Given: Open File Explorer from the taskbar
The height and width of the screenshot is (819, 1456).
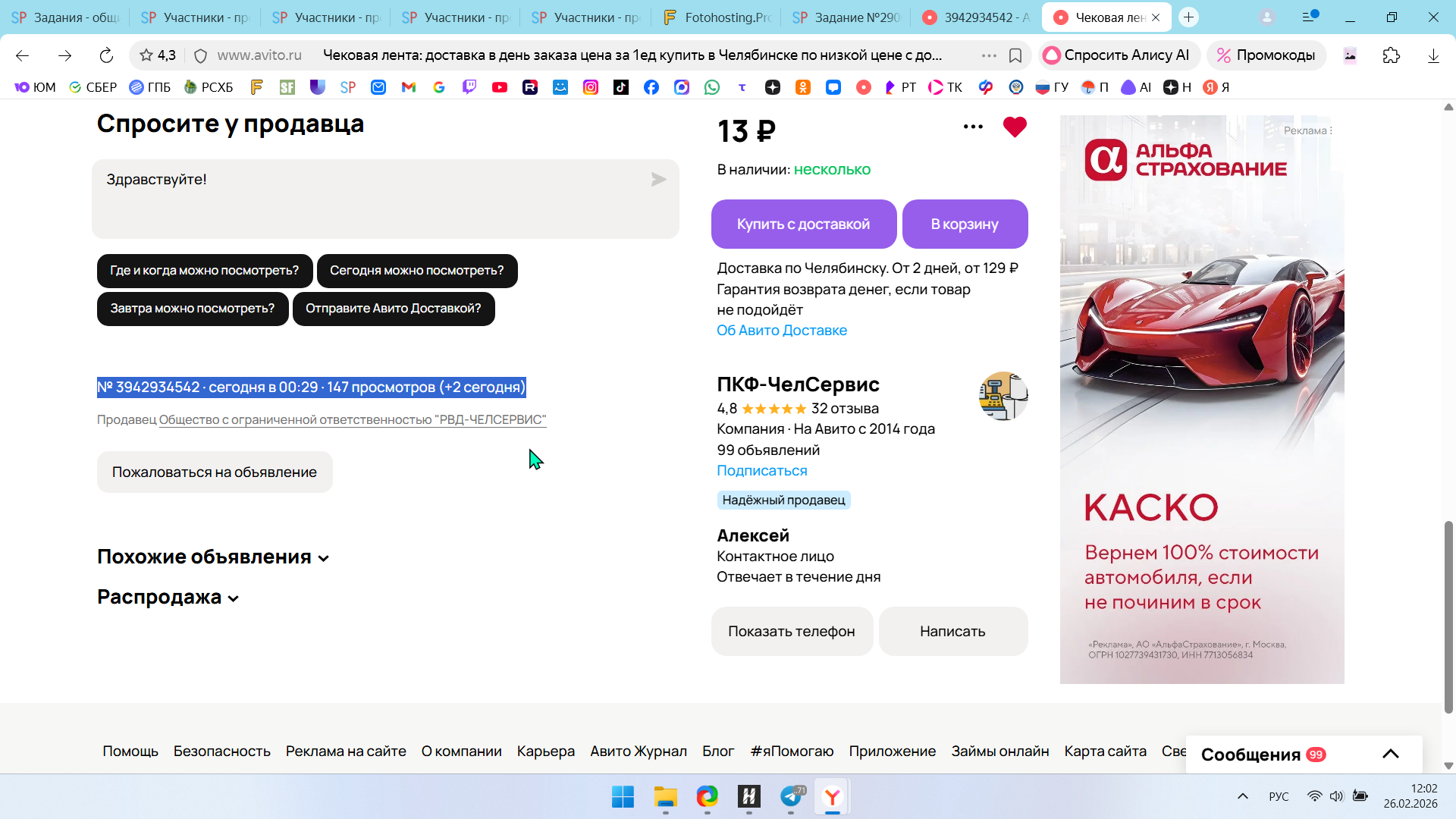Looking at the screenshot, I should point(665,797).
